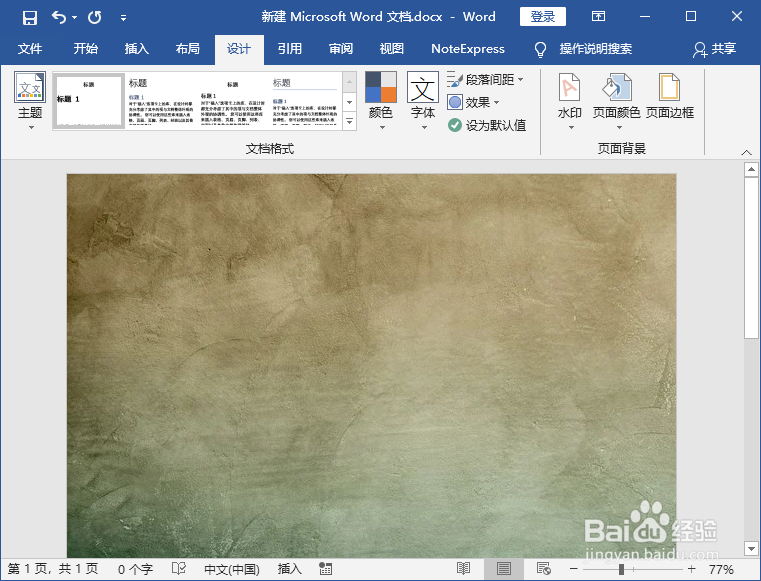Expand the 主题 dropdown arrow
Image resolution: width=761 pixels, height=581 pixels.
[x=31, y=128]
